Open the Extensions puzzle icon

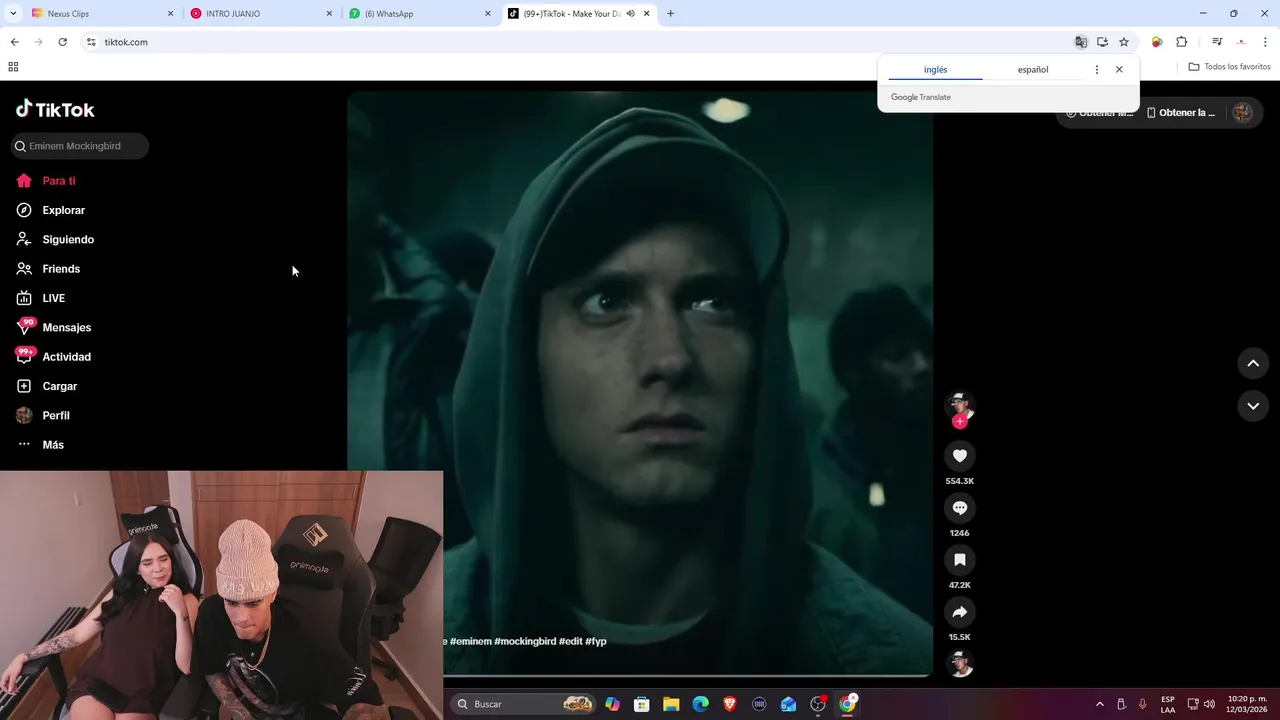tap(1181, 42)
